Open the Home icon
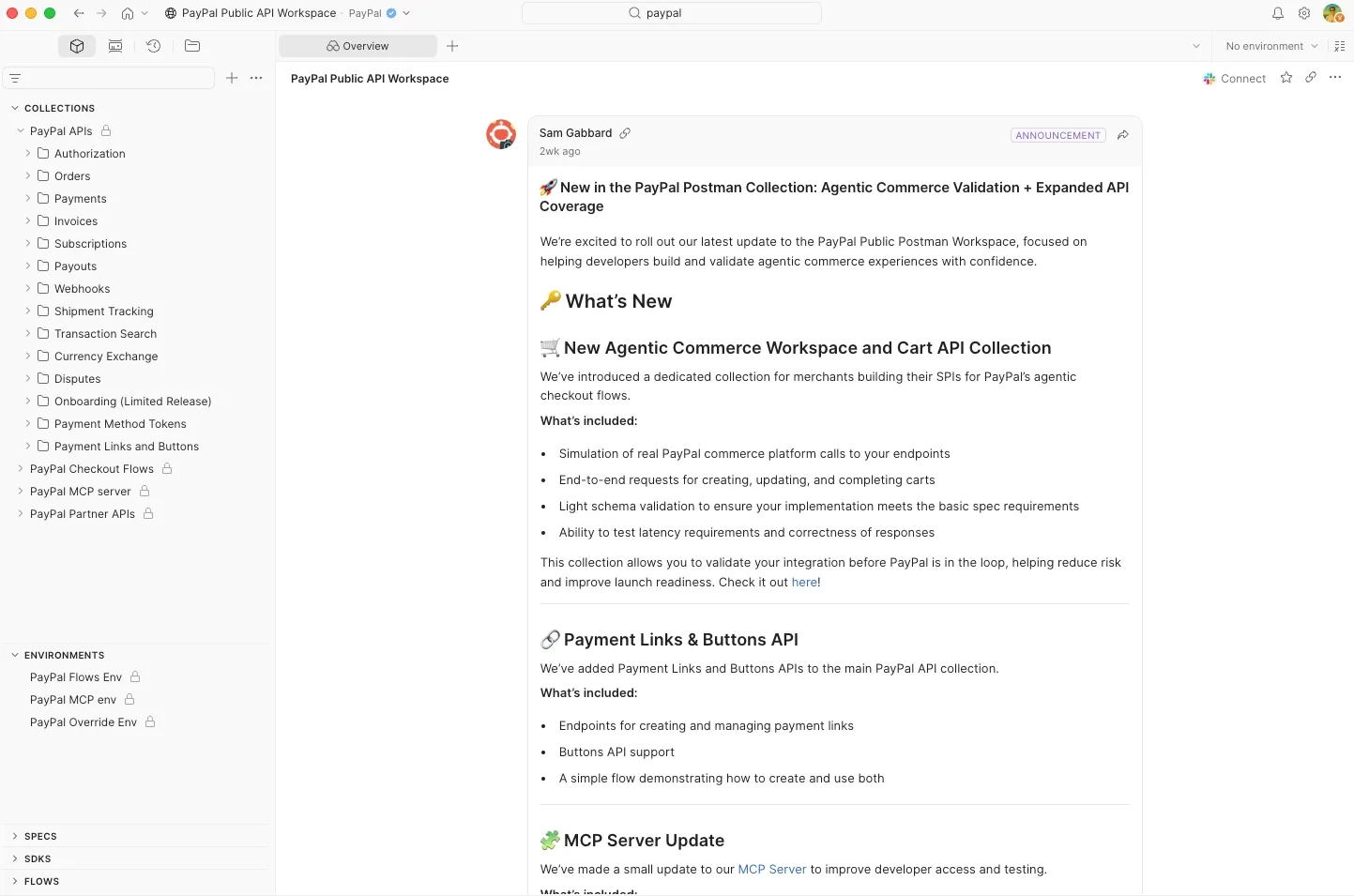This screenshot has width=1354, height=896. coord(128,13)
